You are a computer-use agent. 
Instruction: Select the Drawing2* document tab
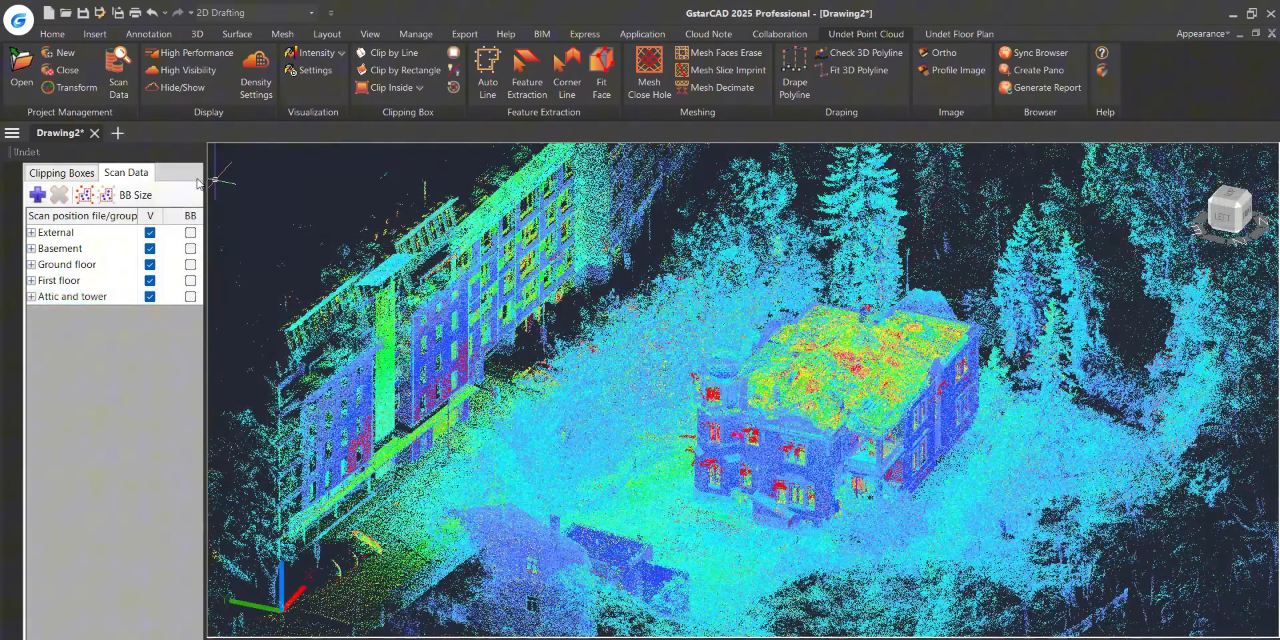(x=60, y=133)
